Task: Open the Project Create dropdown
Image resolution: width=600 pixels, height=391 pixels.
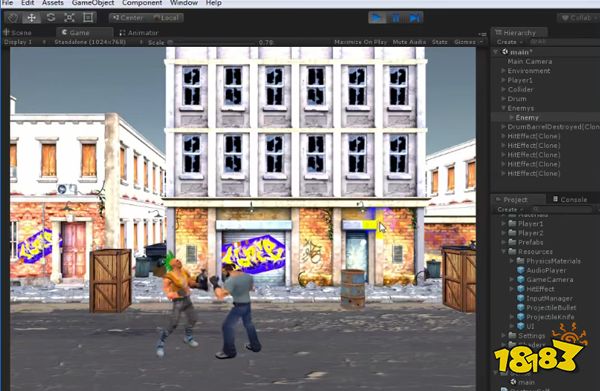Action: point(510,210)
